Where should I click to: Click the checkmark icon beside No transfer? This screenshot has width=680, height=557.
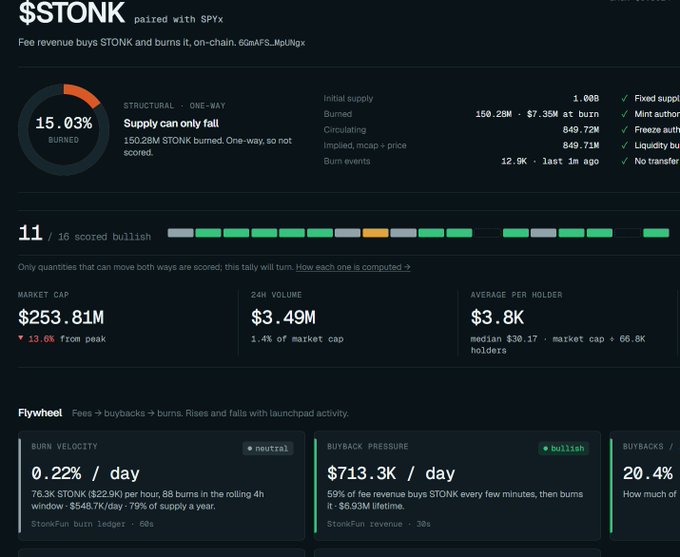point(624,161)
